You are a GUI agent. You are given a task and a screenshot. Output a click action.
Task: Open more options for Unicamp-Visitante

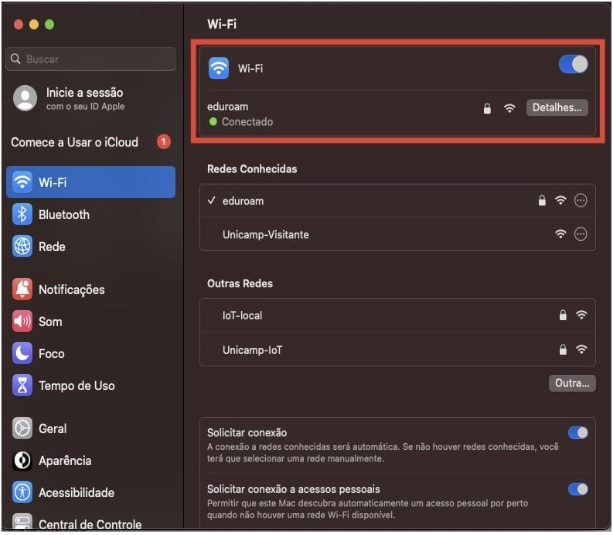tap(581, 234)
